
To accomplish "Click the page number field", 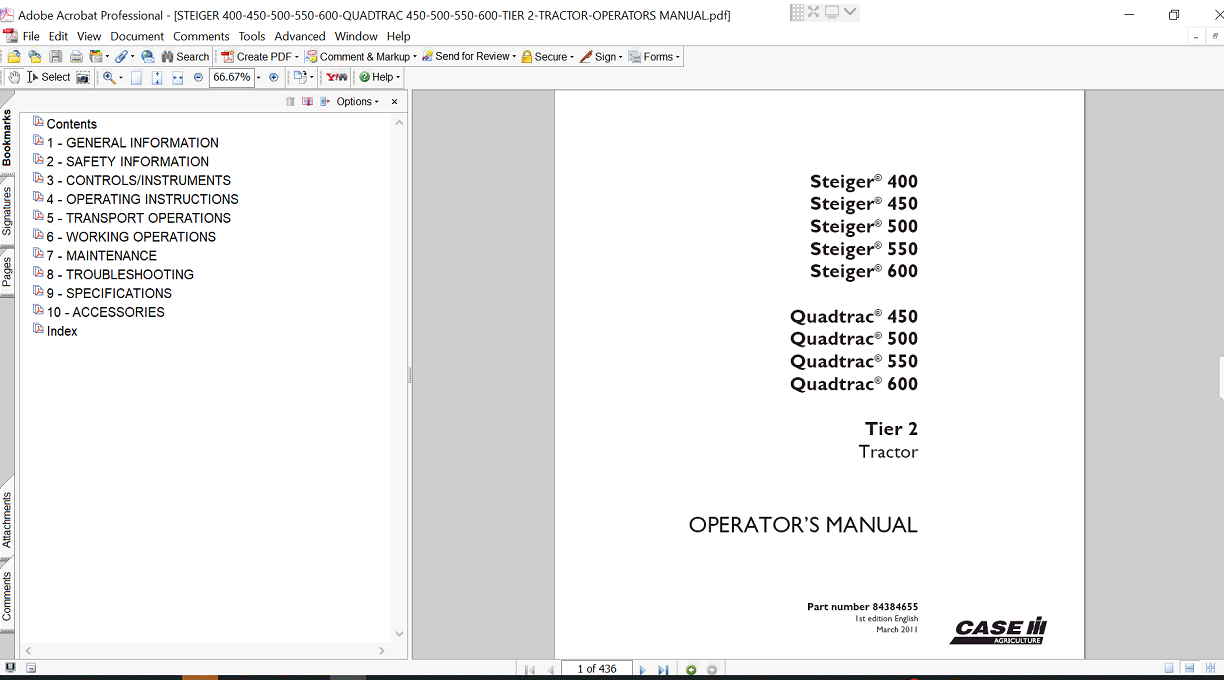I will 597,669.
